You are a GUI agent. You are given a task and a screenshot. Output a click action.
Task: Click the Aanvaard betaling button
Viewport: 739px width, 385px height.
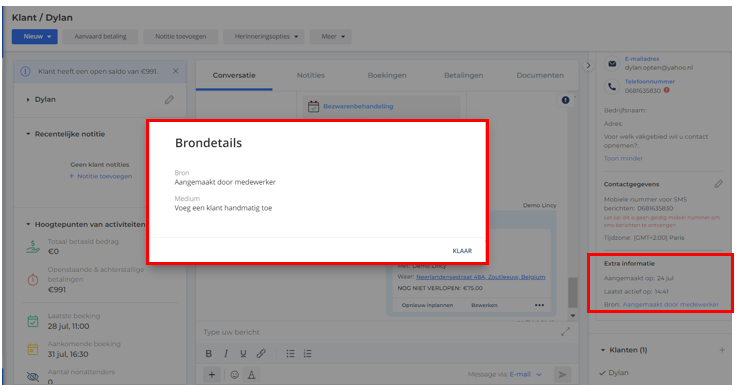[x=100, y=36]
